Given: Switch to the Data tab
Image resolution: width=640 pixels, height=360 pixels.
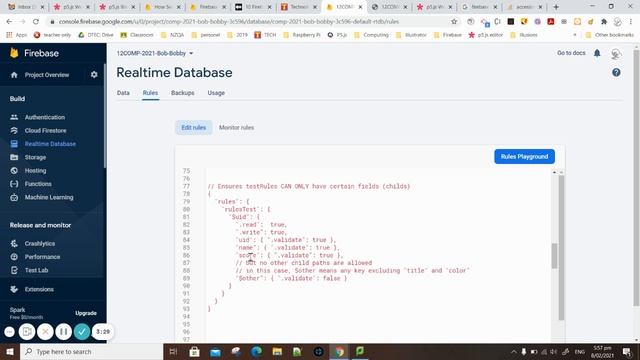Looking at the screenshot, I should point(123,93).
